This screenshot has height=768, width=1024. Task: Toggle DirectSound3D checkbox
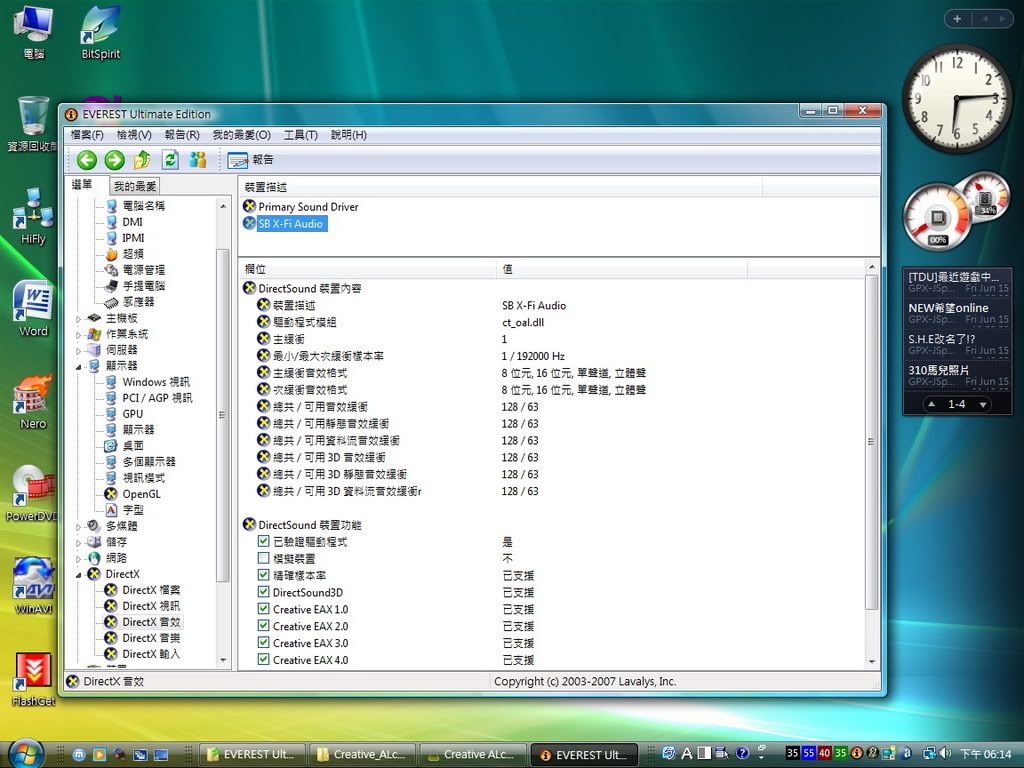264,592
